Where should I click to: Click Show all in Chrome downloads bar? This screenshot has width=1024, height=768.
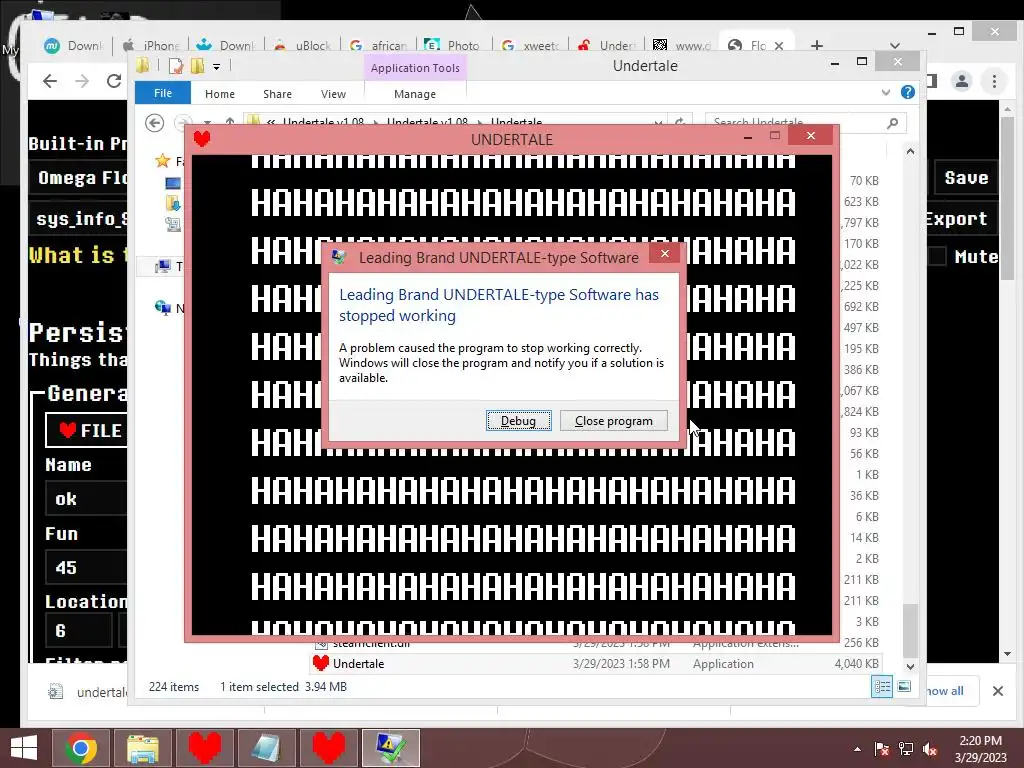tap(945, 691)
